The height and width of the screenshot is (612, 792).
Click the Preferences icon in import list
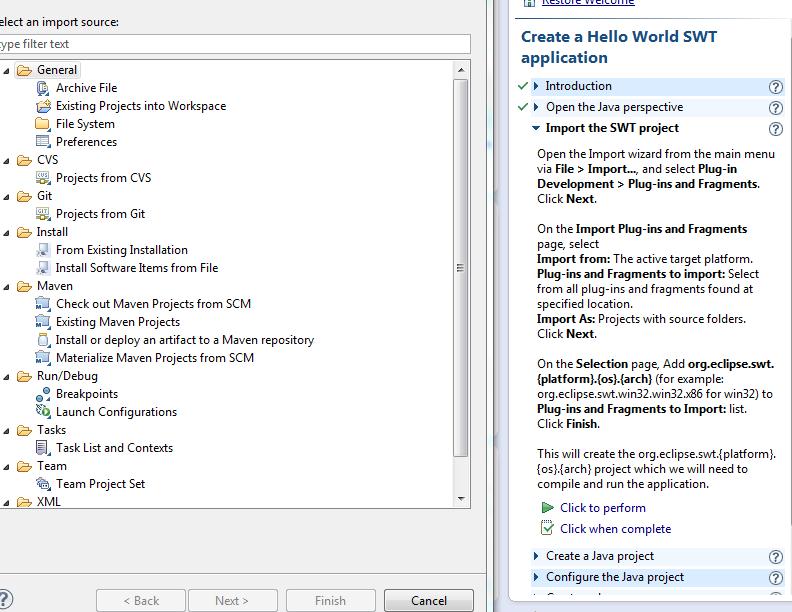click(43, 142)
